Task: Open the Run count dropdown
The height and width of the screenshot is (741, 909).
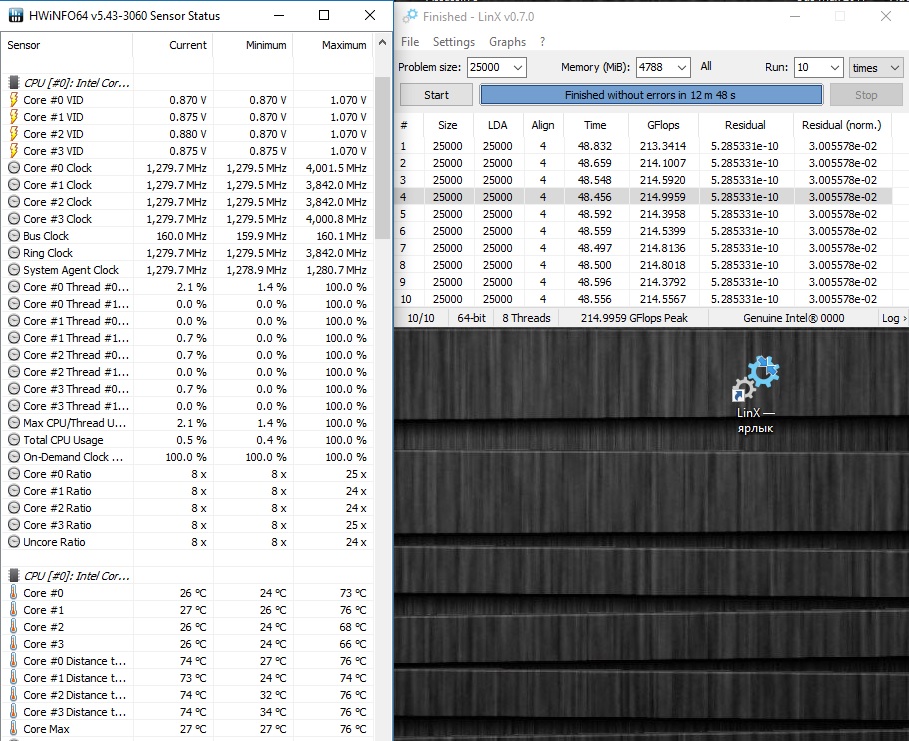Action: tap(835, 67)
